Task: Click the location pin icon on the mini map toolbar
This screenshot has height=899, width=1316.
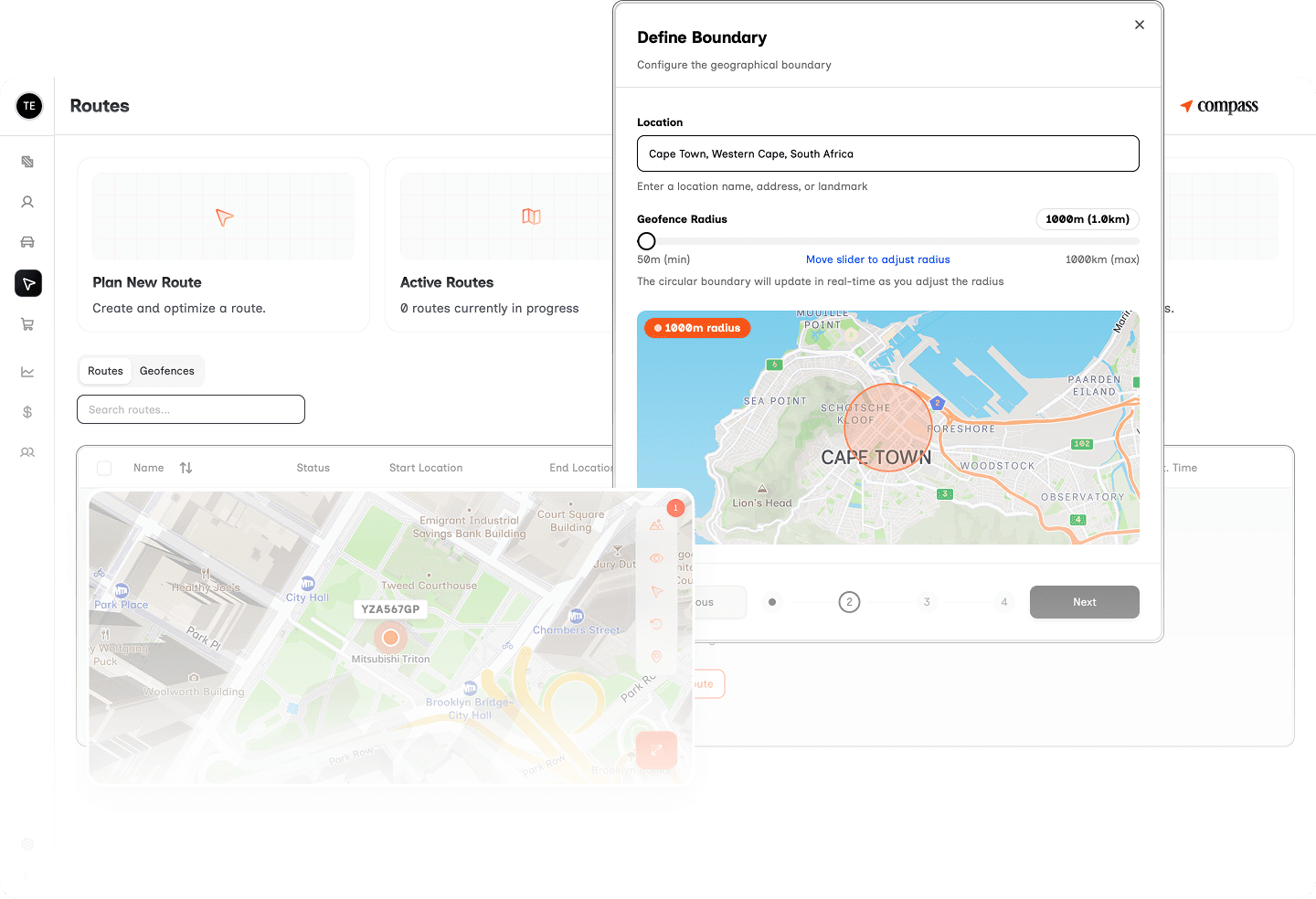Action: tap(656, 657)
